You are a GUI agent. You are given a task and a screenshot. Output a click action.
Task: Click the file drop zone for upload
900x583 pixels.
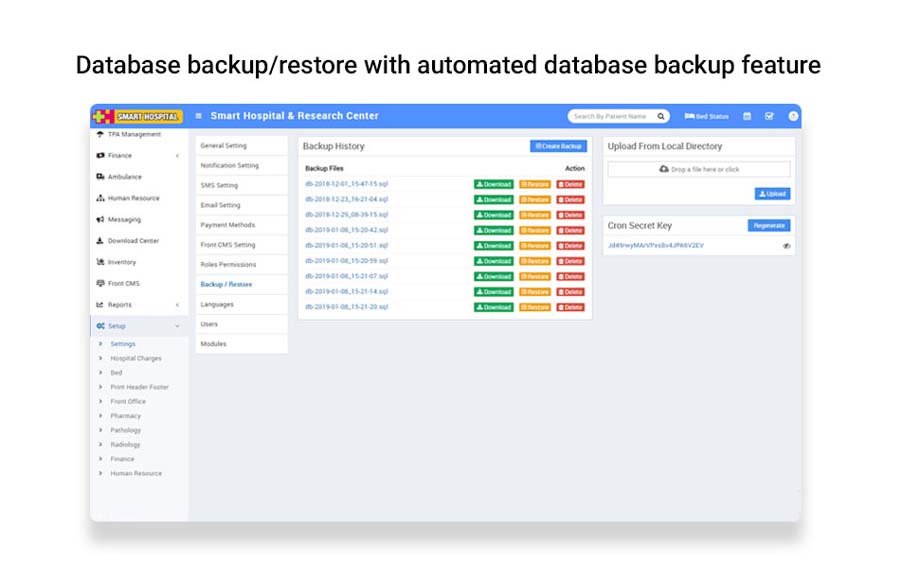click(x=699, y=170)
